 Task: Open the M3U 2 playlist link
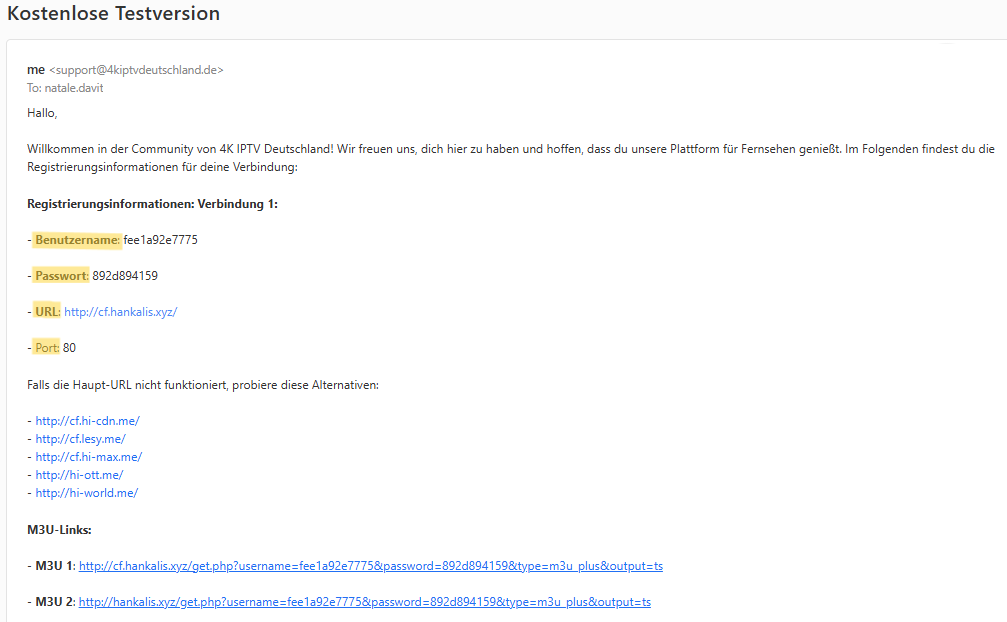tap(364, 602)
